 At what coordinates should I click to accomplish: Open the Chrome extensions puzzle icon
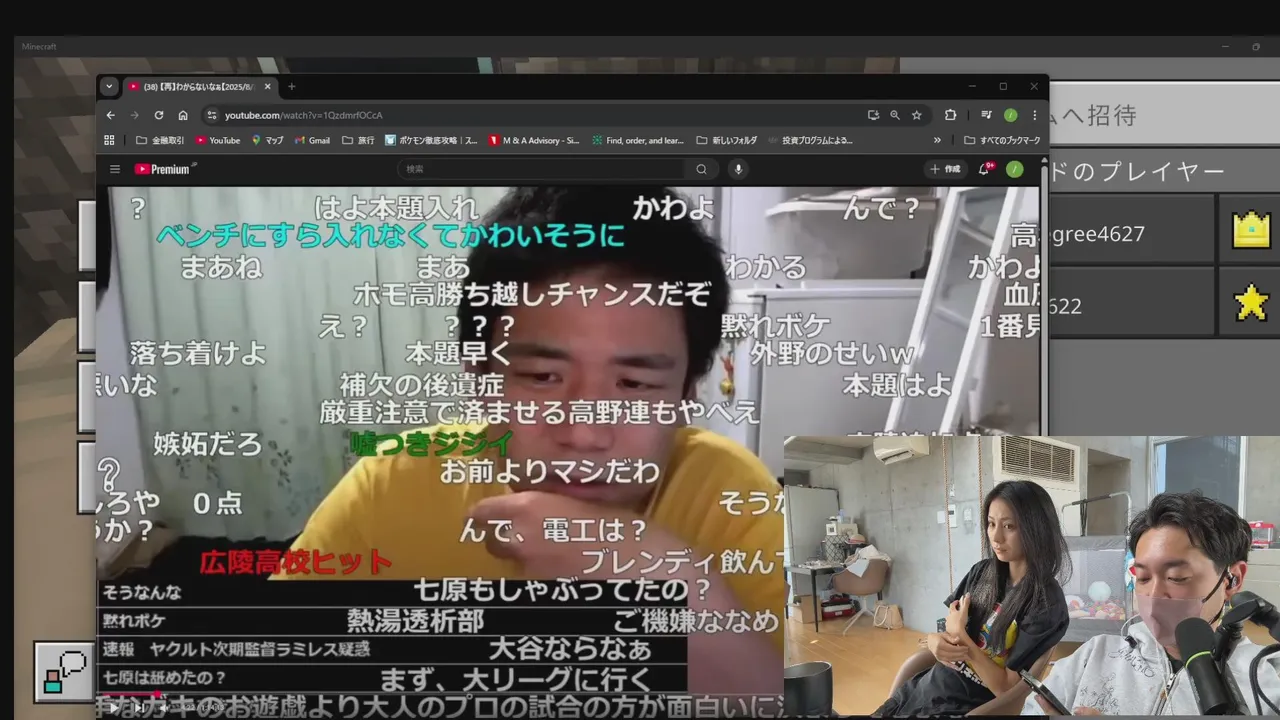[950, 115]
